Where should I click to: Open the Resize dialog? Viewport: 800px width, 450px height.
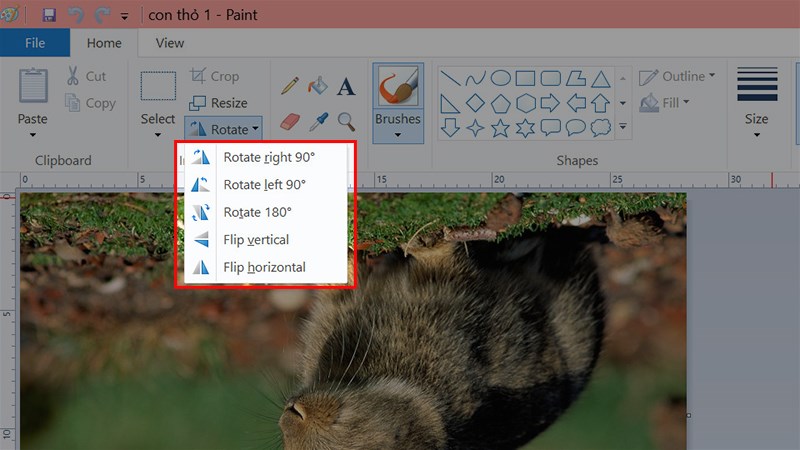pos(218,103)
